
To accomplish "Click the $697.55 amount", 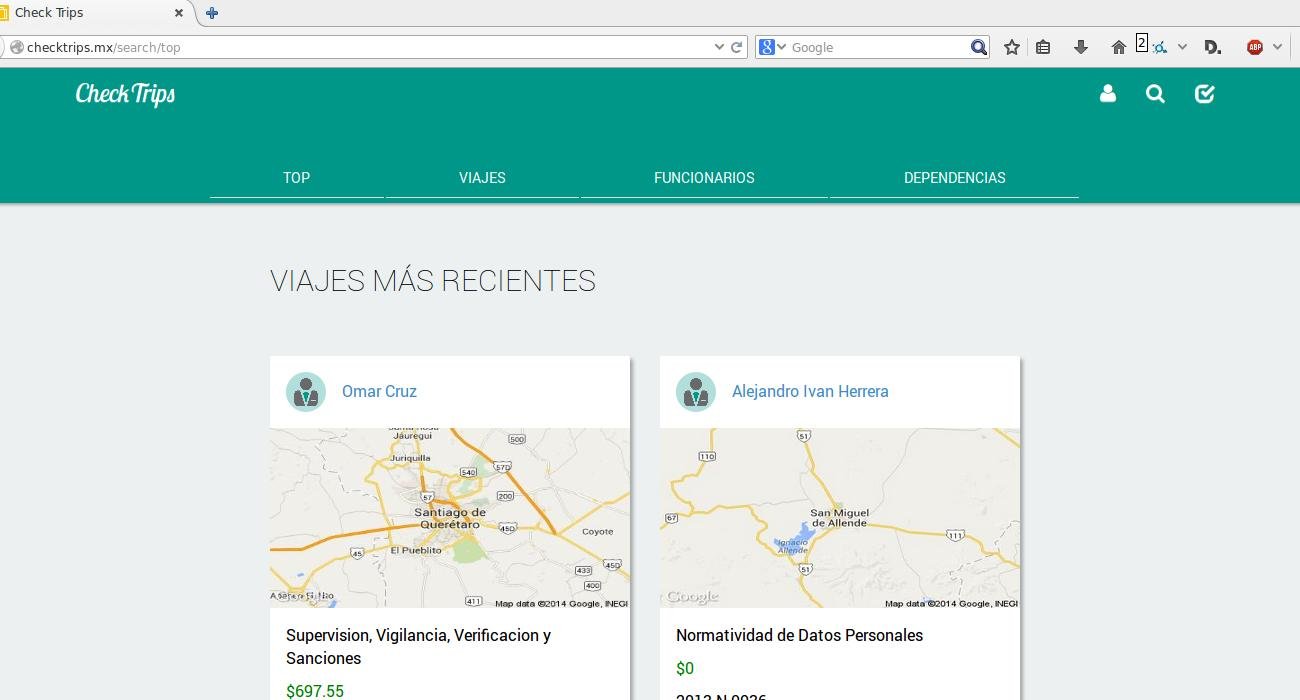I will point(315,691).
